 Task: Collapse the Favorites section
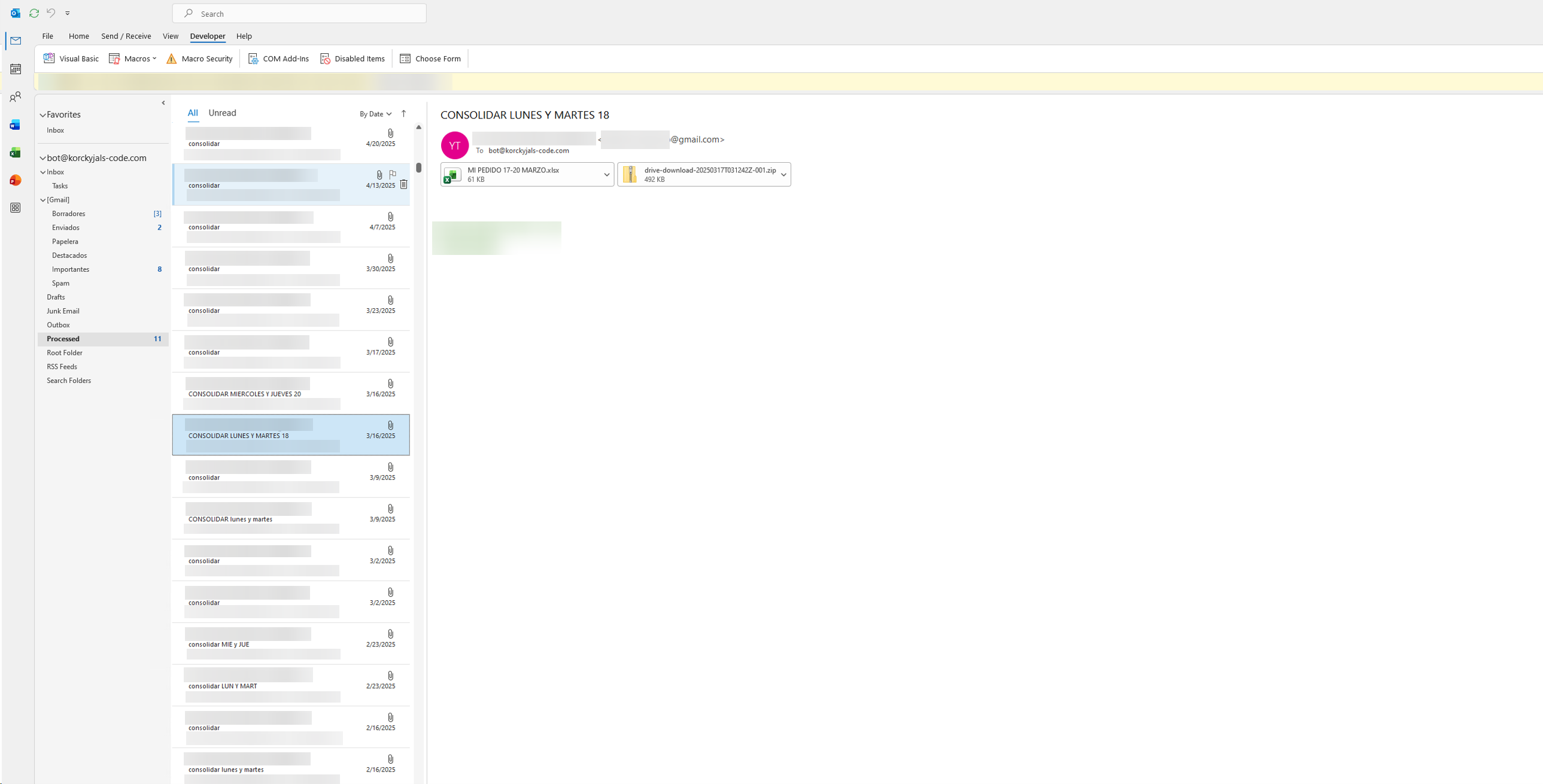click(x=43, y=115)
